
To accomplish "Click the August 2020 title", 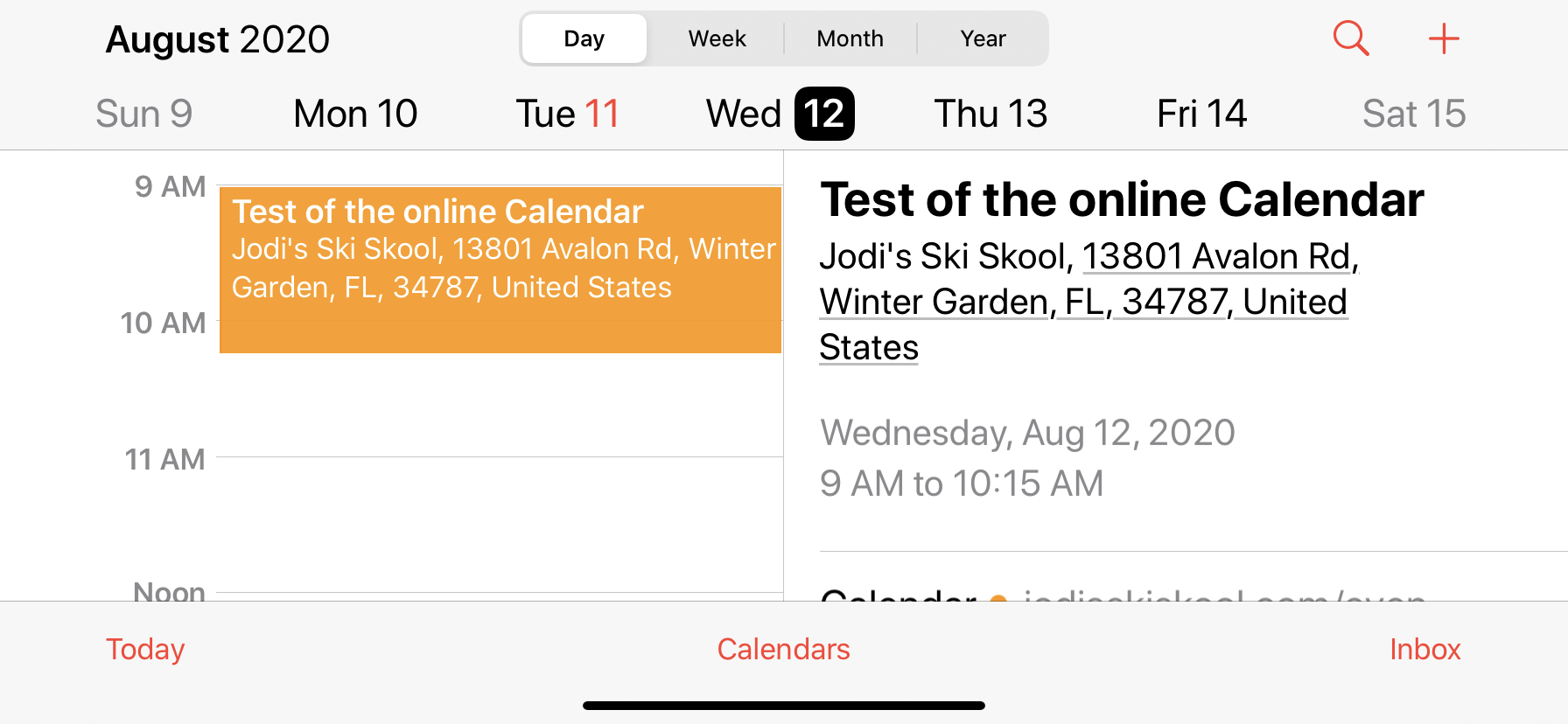I will tap(217, 39).
